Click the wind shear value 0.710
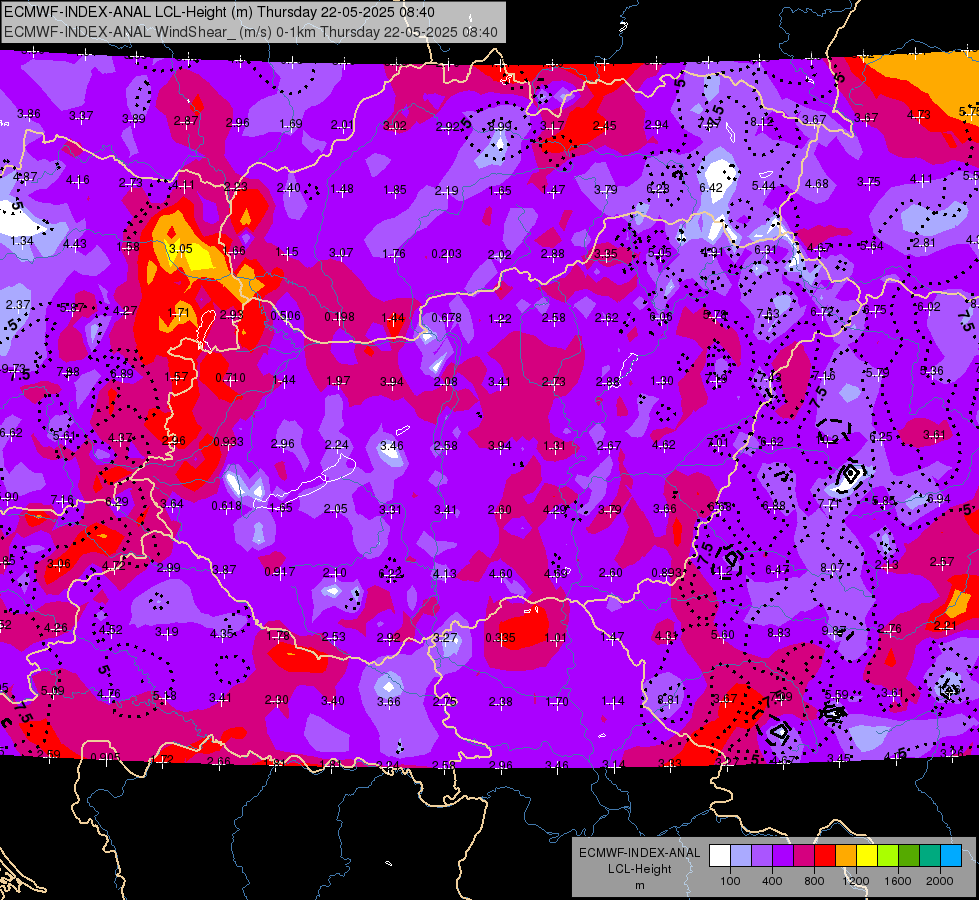979x900 pixels. (230, 378)
